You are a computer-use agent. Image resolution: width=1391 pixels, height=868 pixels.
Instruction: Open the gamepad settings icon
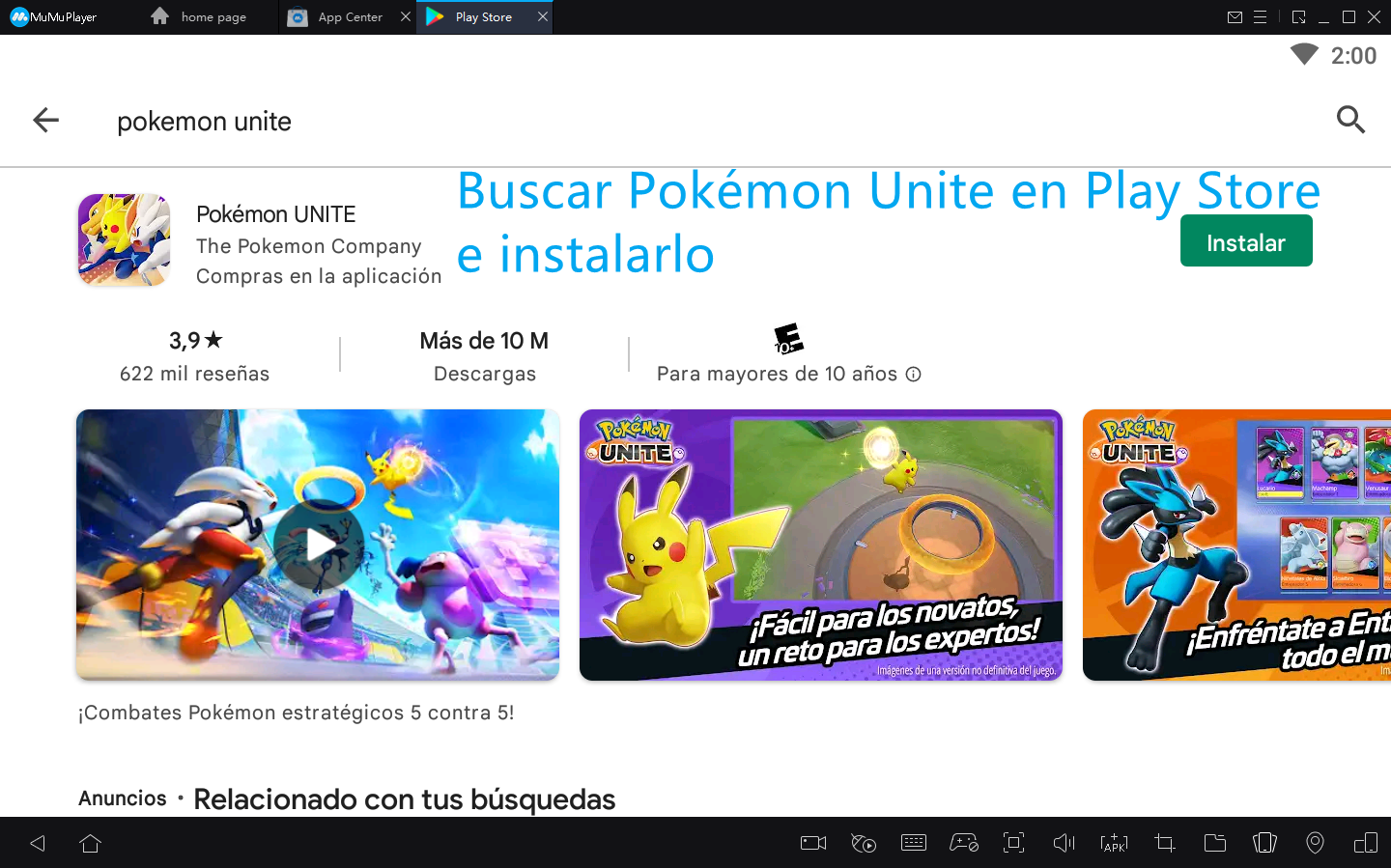[963, 843]
